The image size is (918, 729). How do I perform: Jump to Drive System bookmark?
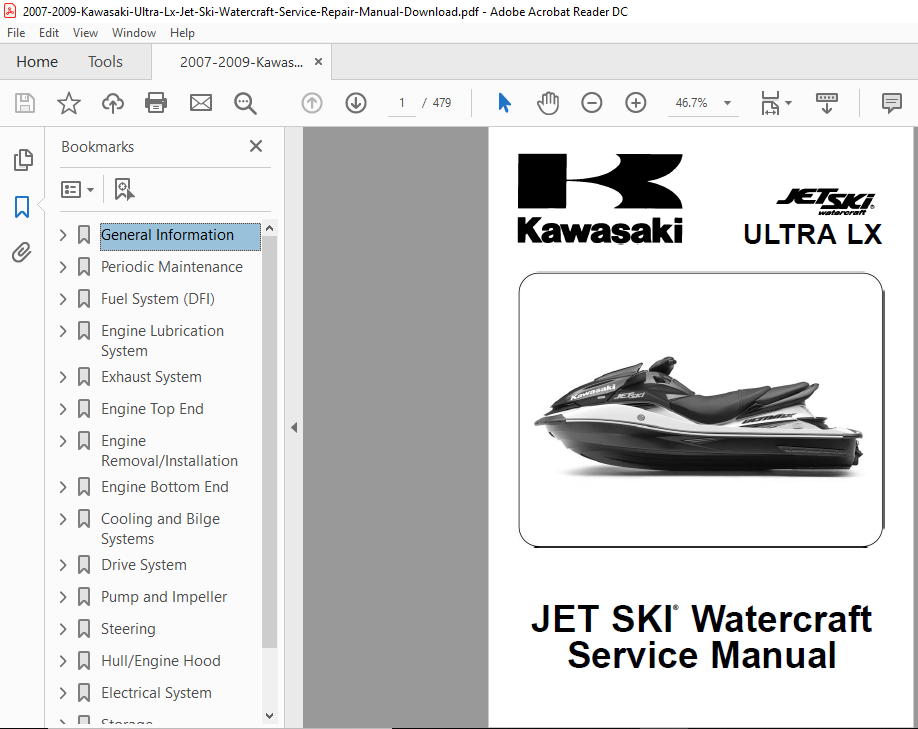pyautogui.click(x=143, y=565)
